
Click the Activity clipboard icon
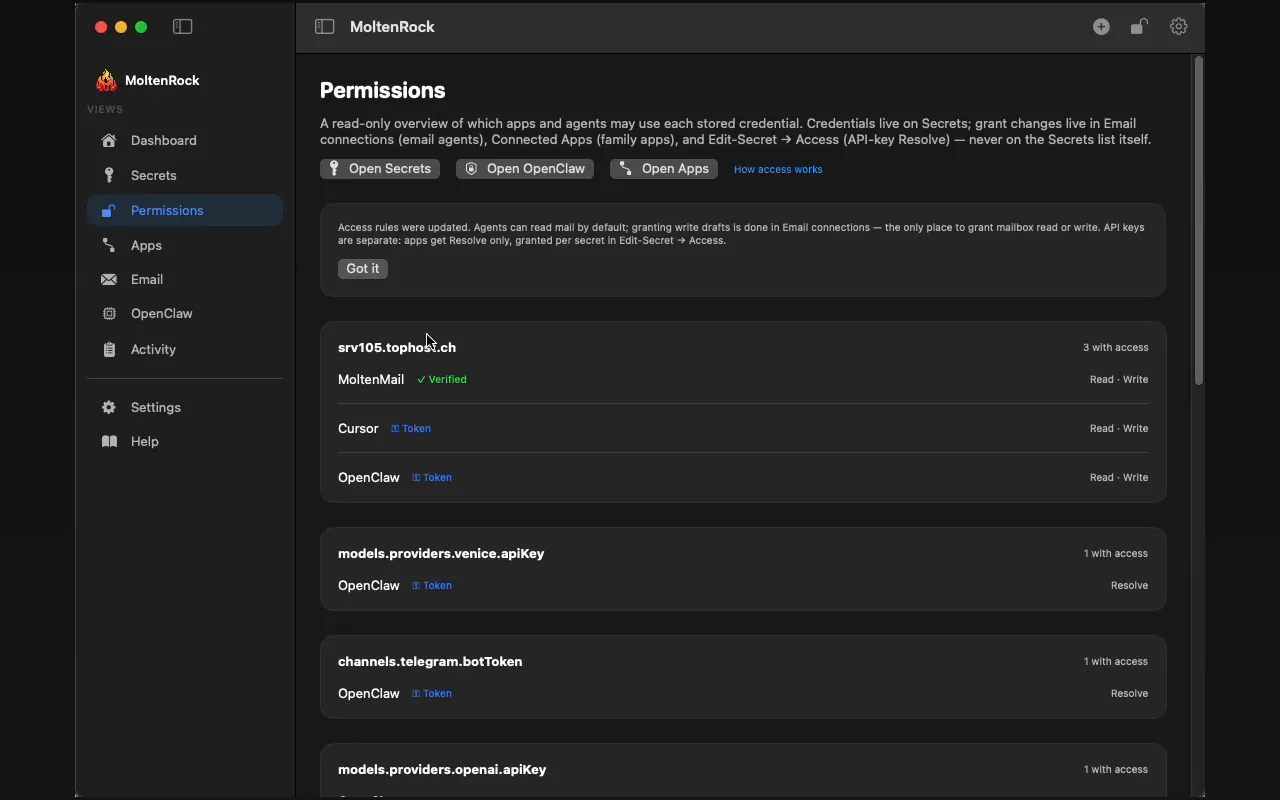(109, 349)
